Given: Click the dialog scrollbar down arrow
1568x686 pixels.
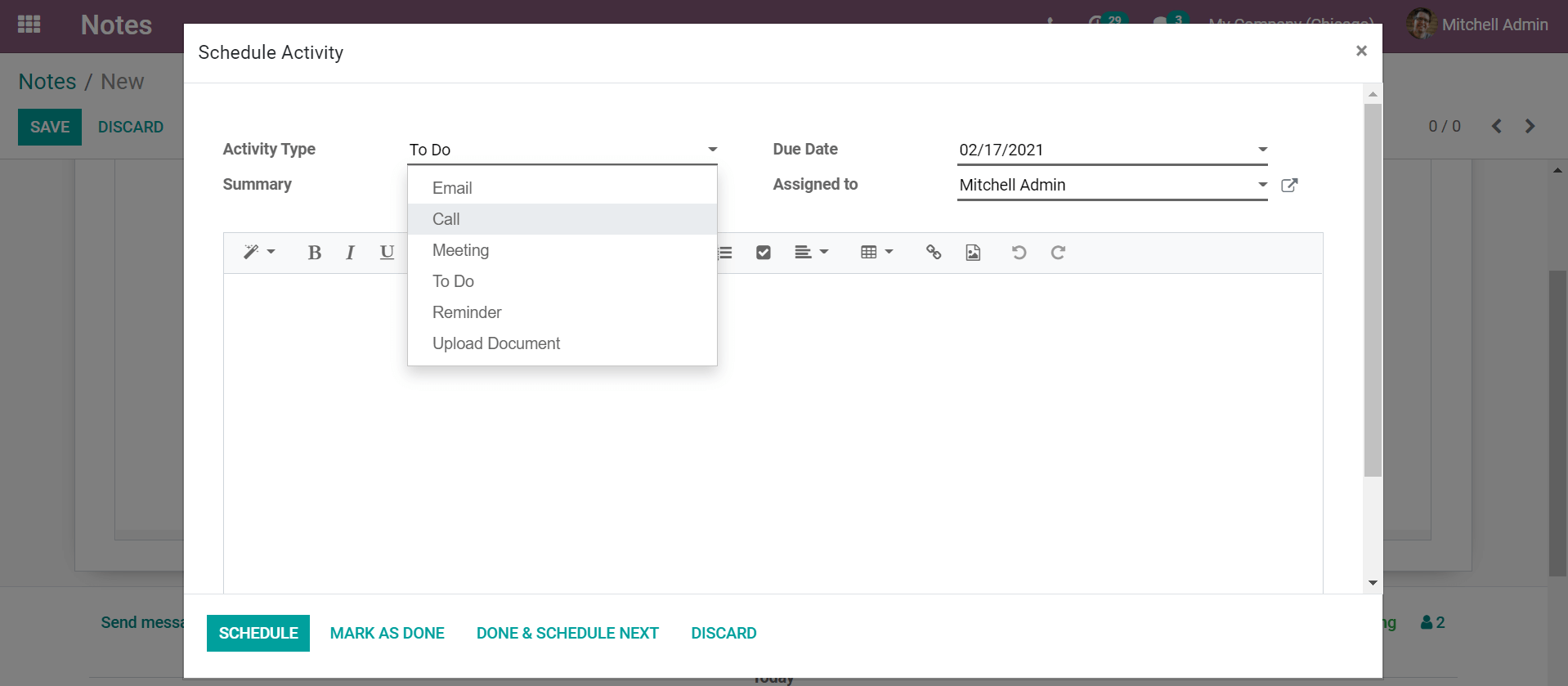Looking at the screenshot, I should [x=1373, y=583].
